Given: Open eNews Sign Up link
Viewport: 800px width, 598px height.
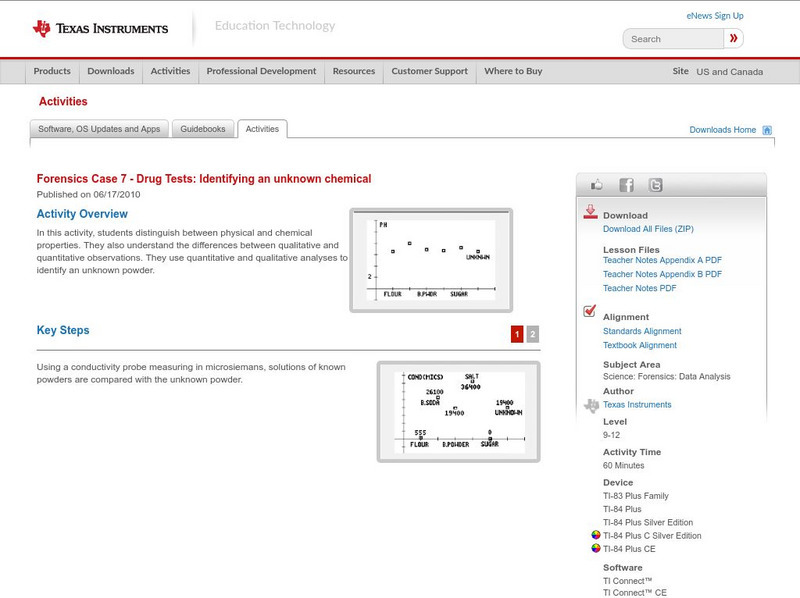Looking at the screenshot, I should [x=715, y=16].
